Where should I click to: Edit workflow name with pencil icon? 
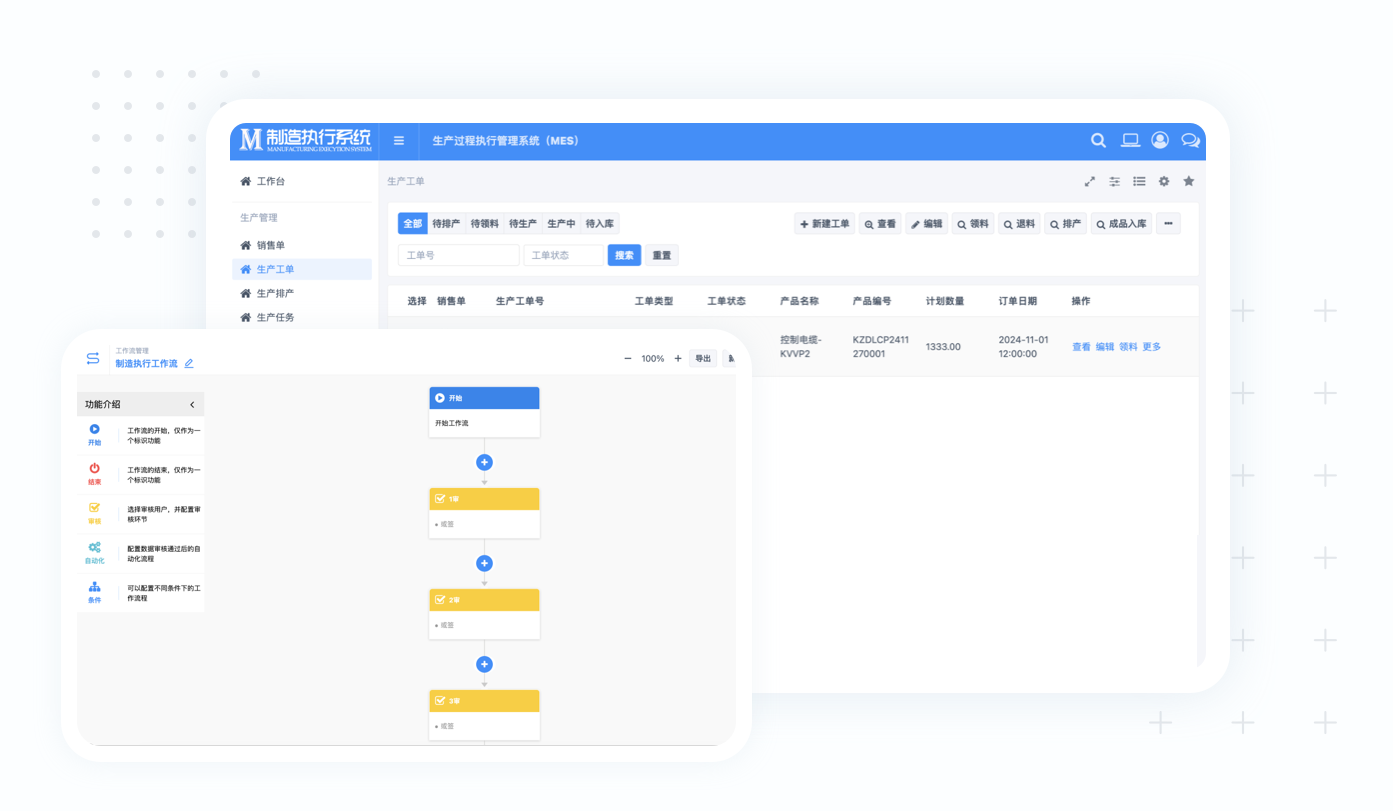pos(189,364)
